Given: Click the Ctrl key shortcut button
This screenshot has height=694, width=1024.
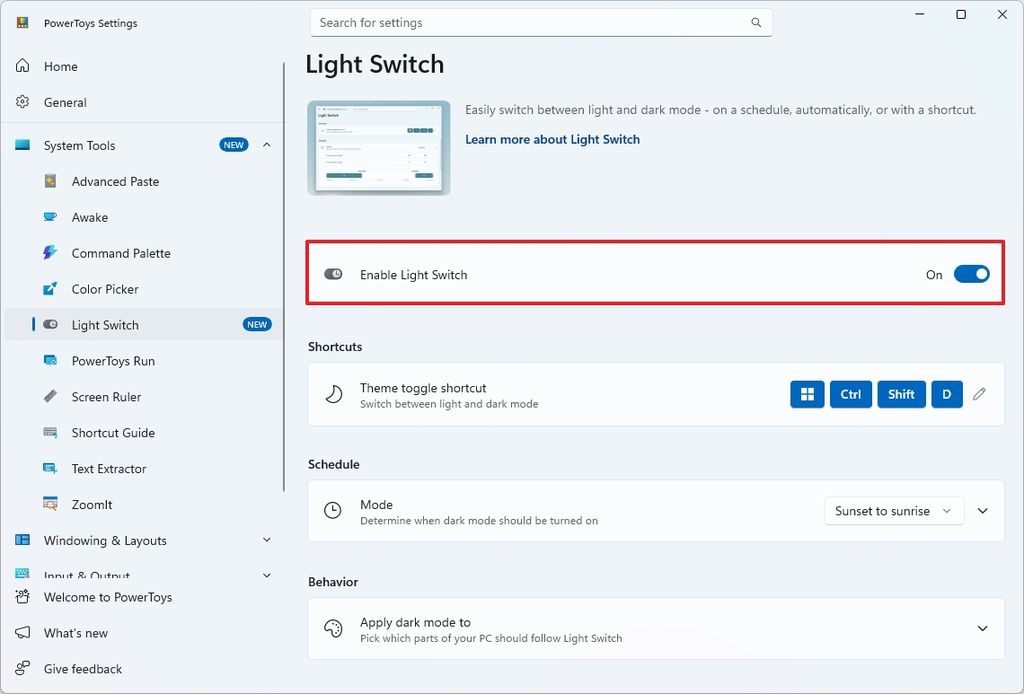Looking at the screenshot, I should click(850, 394).
